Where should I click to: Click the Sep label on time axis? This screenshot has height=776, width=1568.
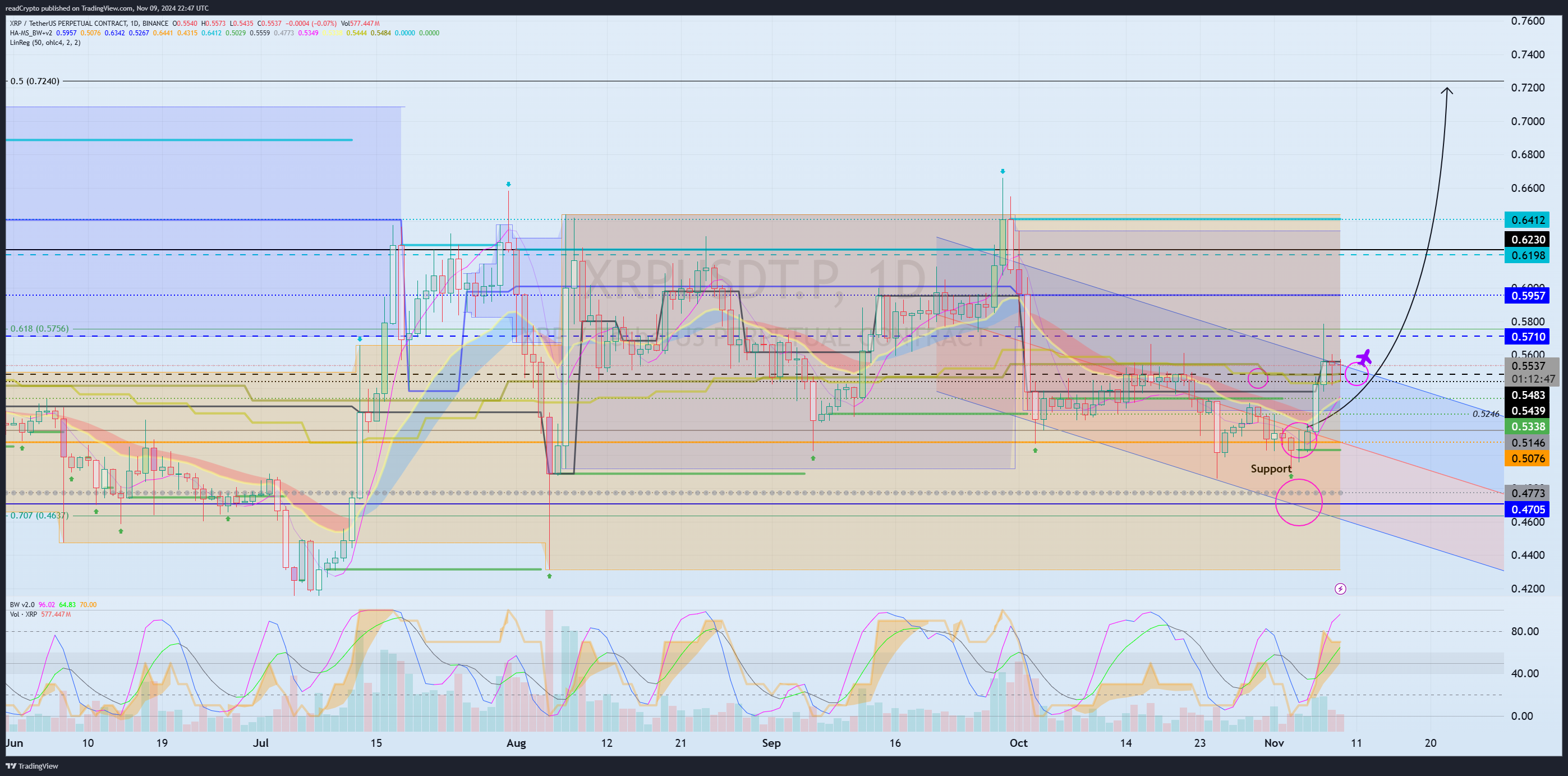(x=771, y=743)
